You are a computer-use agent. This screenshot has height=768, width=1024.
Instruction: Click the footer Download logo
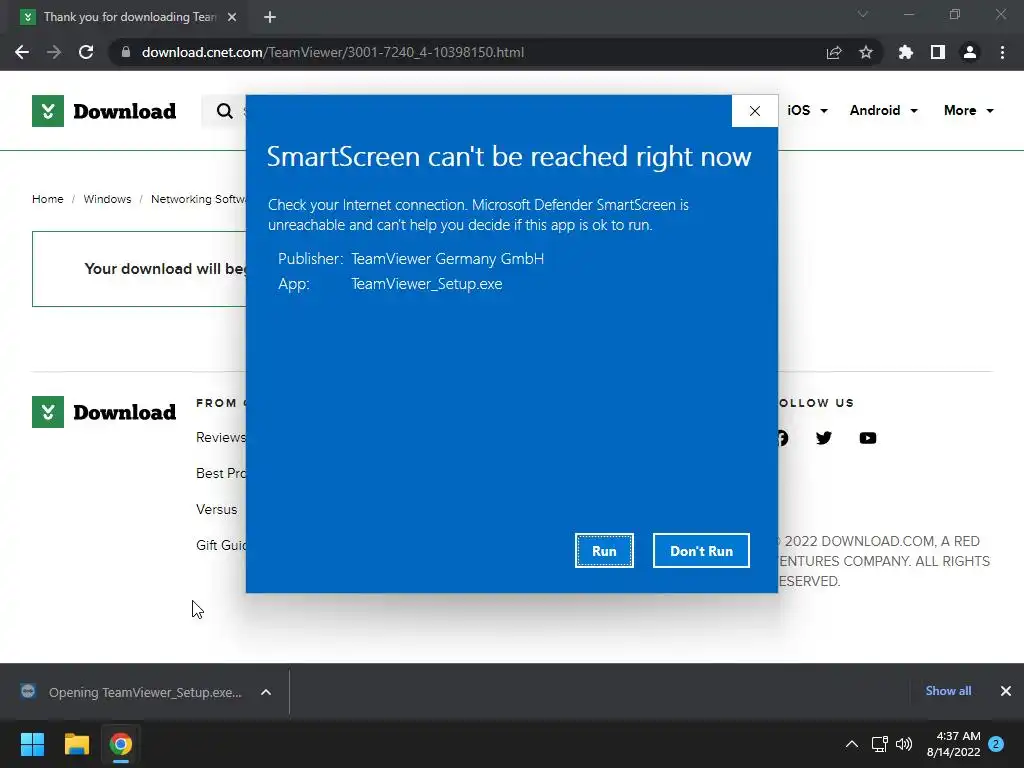[x=104, y=412]
